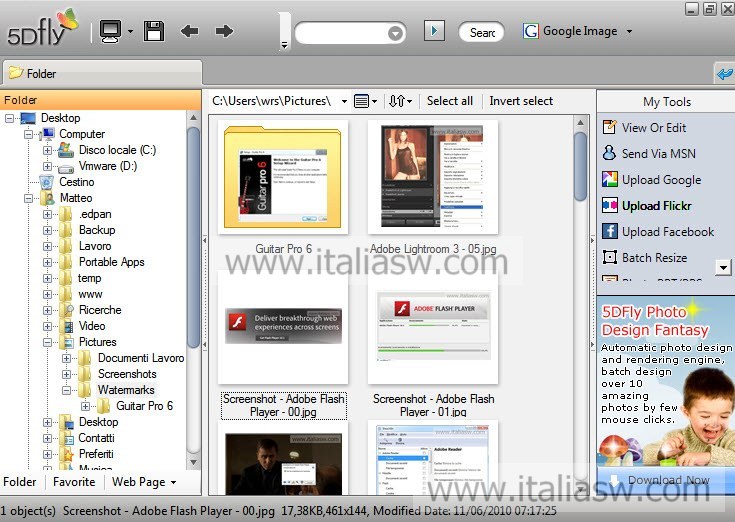Click the Video folder icon

[x=68, y=326]
